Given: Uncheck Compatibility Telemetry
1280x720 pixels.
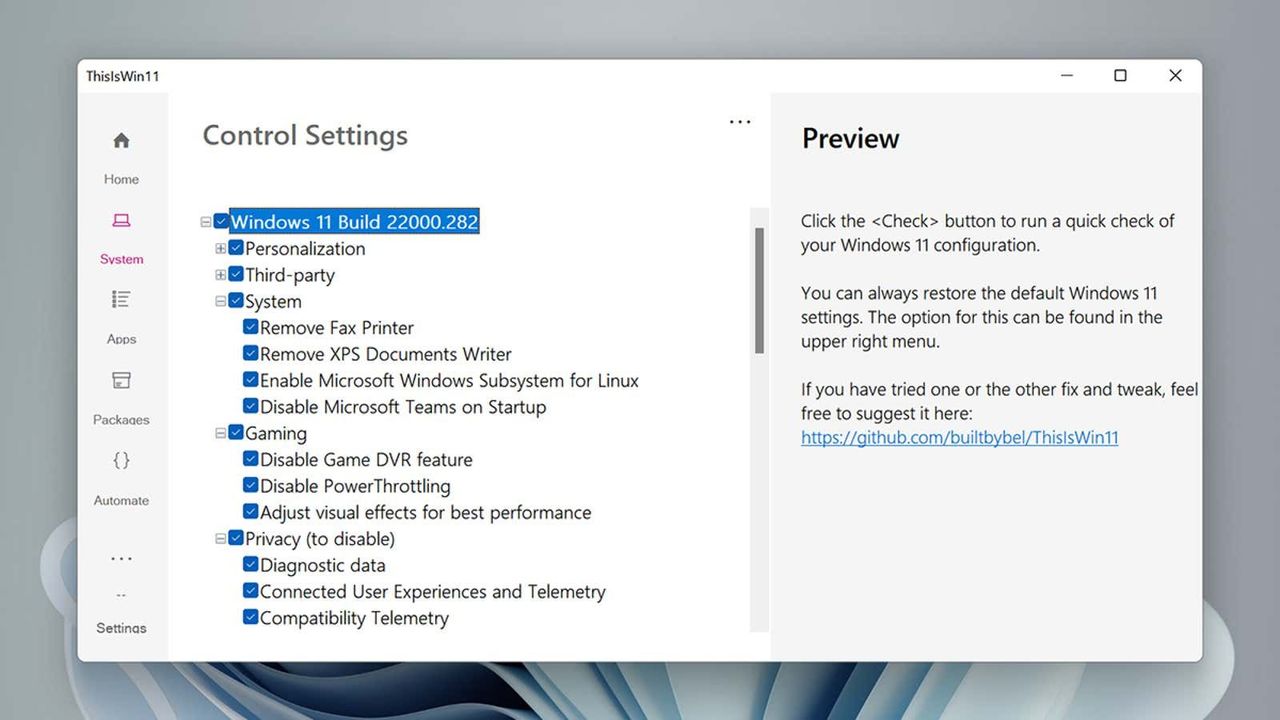Looking at the screenshot, I should click(251, 617).
